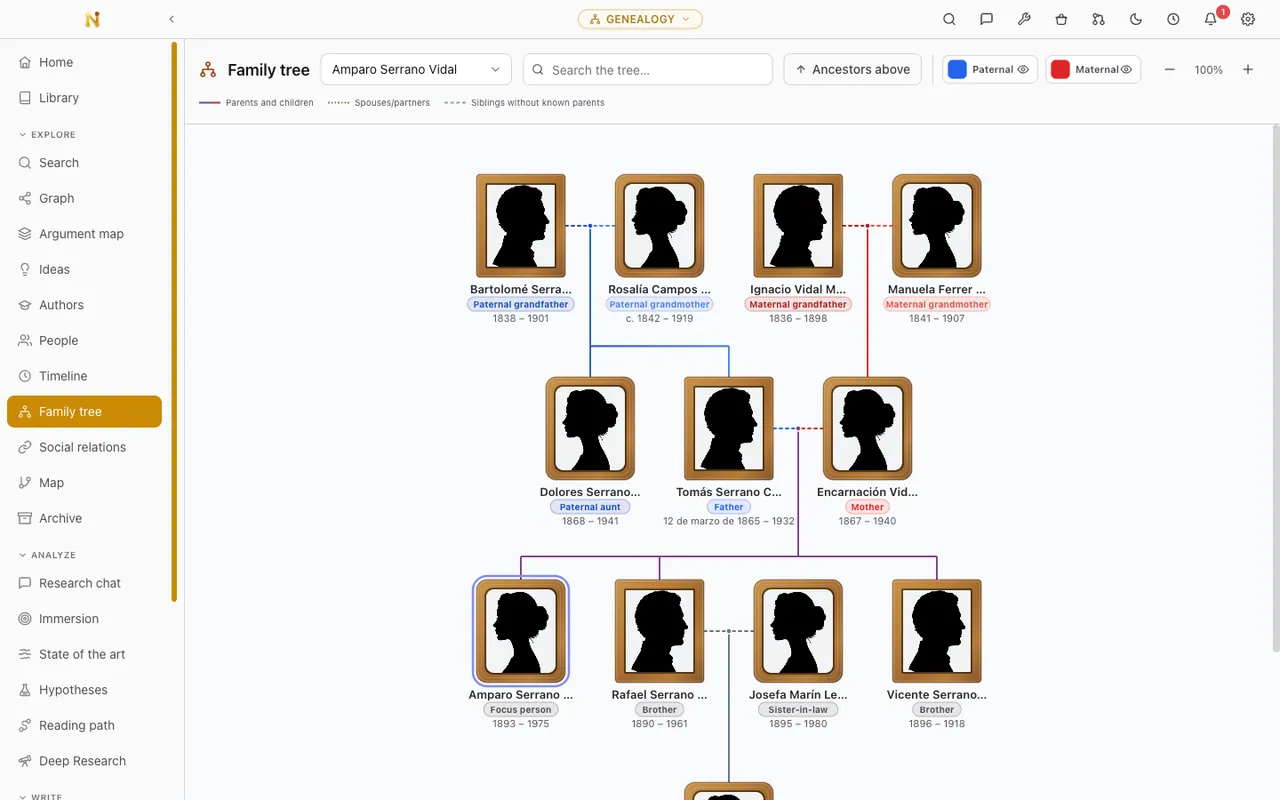The height and width of the screenshot is (800, 1280).
Task: Toggle Maternal line visibility eye
Action: (x=1126, y=70)
